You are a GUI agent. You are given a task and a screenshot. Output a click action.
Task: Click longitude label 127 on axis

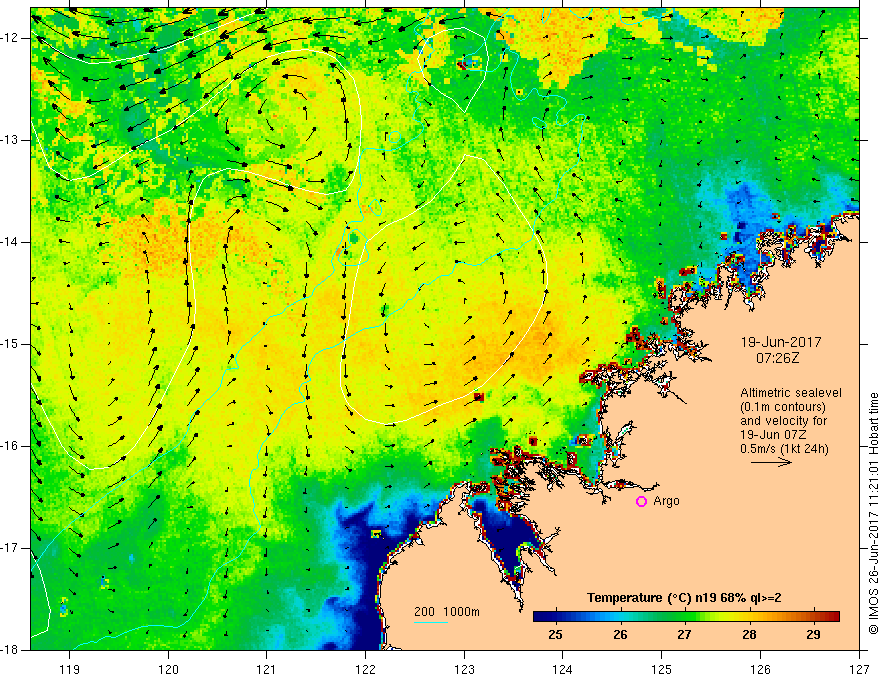click(859, 669)
